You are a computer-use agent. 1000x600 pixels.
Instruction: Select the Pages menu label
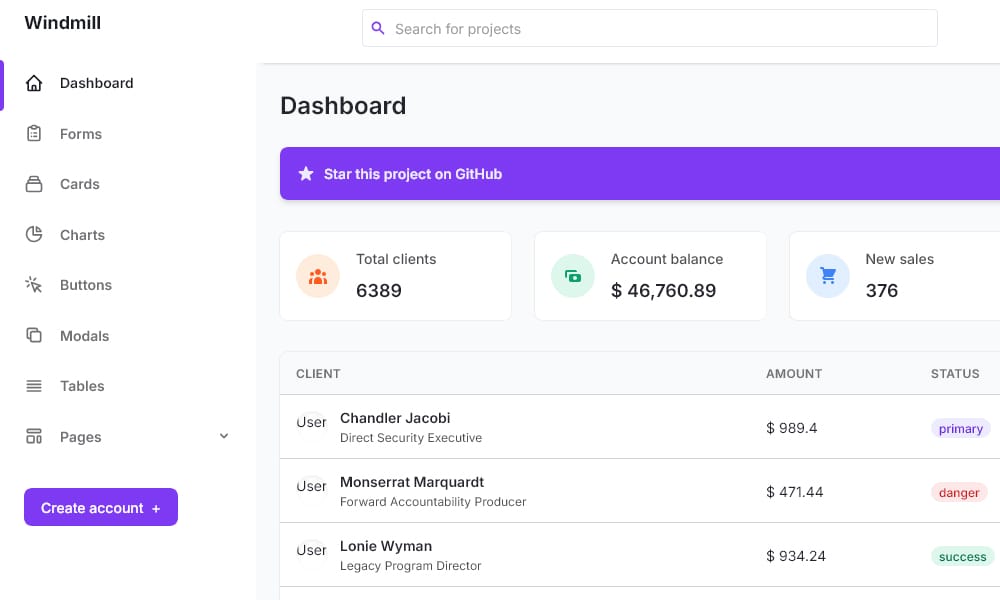(80, 437)
